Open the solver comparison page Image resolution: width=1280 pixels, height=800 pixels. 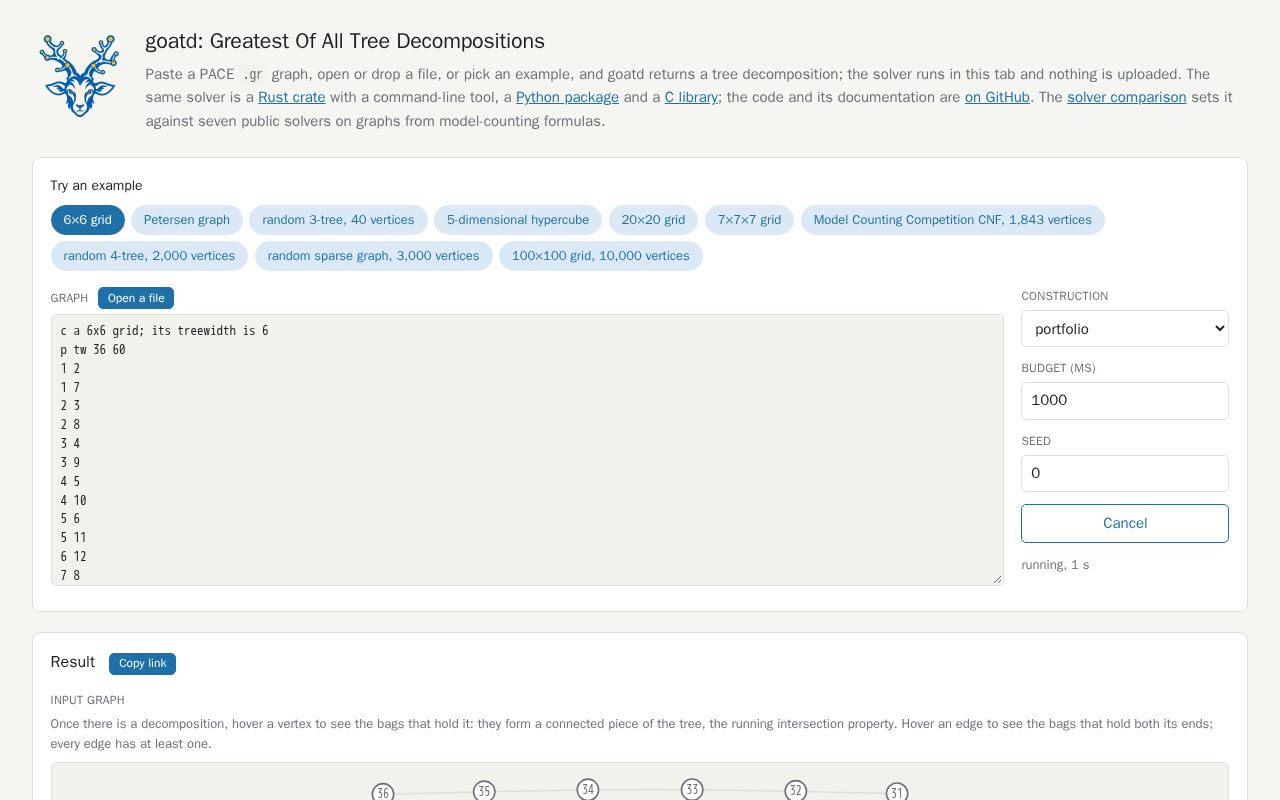pos(1127,97)
